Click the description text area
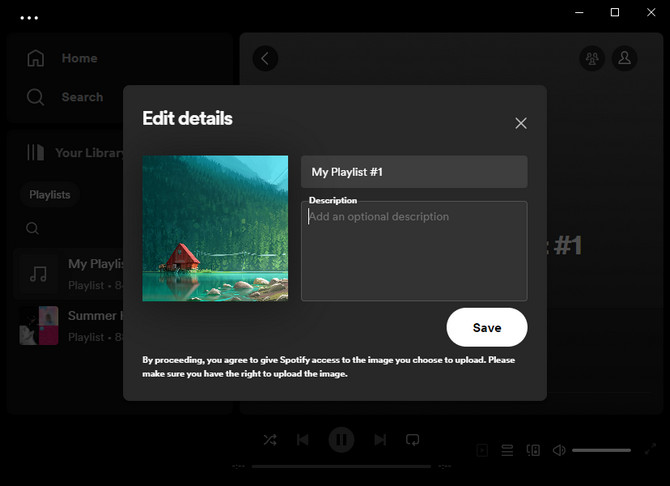Image resolution: width=670 pixels, height=486 pixels. [414, 251]
